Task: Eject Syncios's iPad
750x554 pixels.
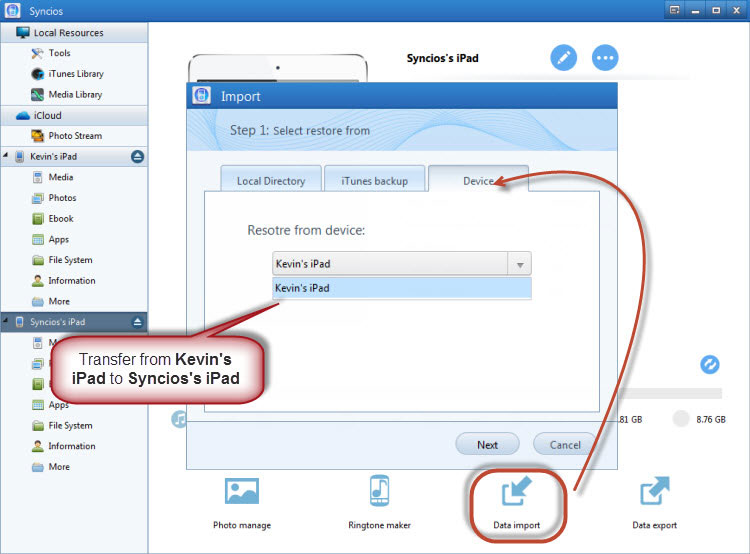Action: tap(137, 322)
